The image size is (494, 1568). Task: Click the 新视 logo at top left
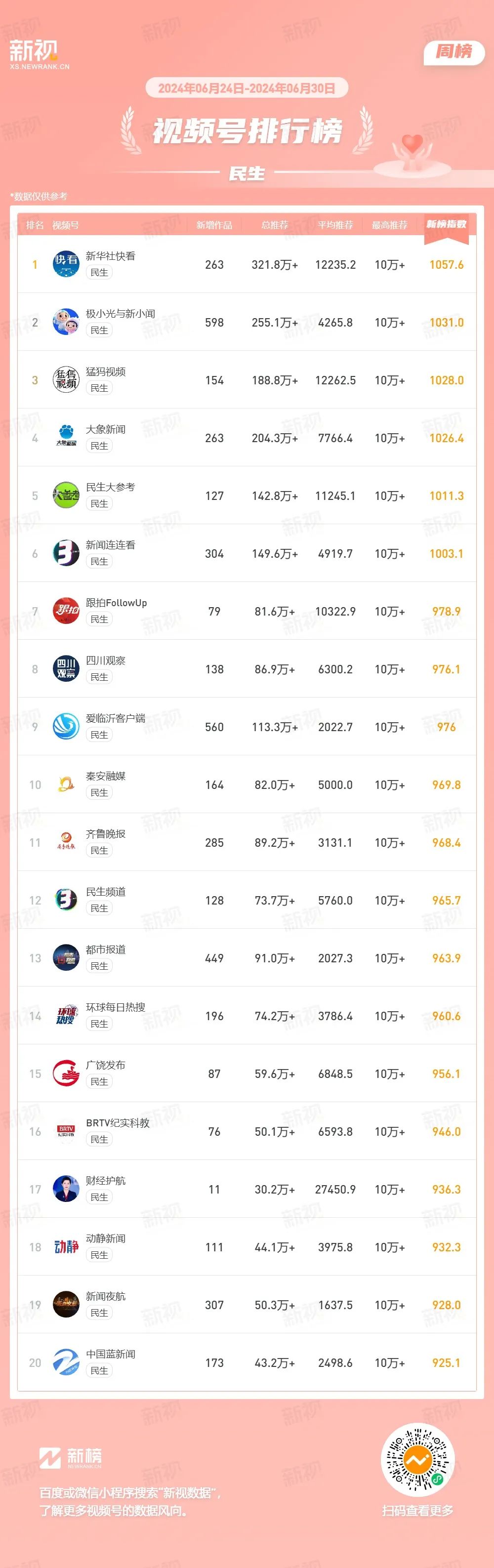point(39,54)
